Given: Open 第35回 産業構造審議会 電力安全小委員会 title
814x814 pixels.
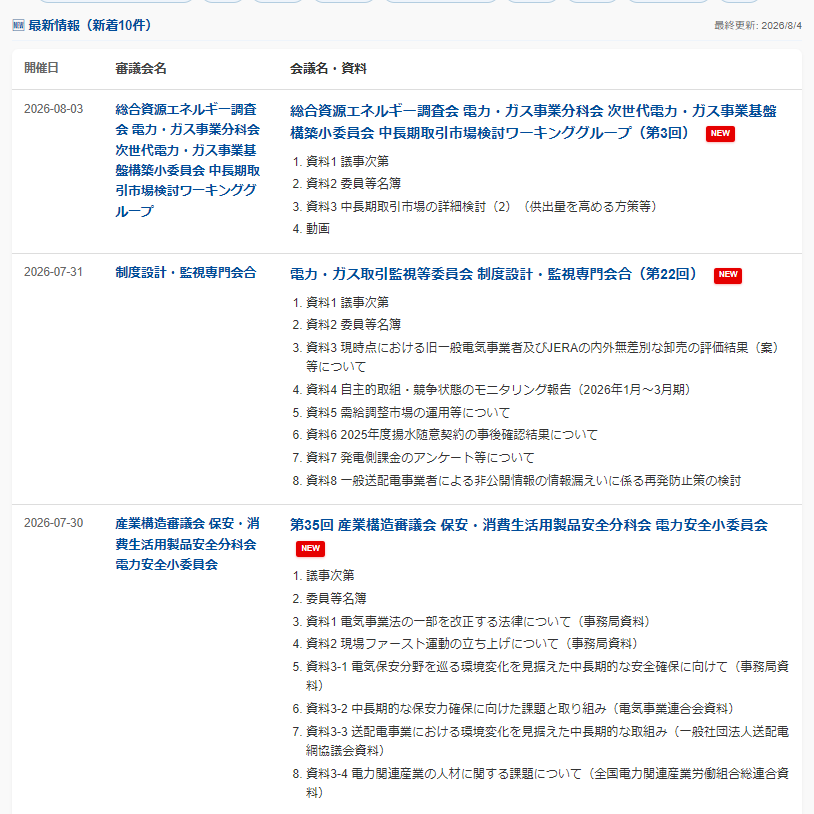Looking at the screenshot, I should click(528, 525).
